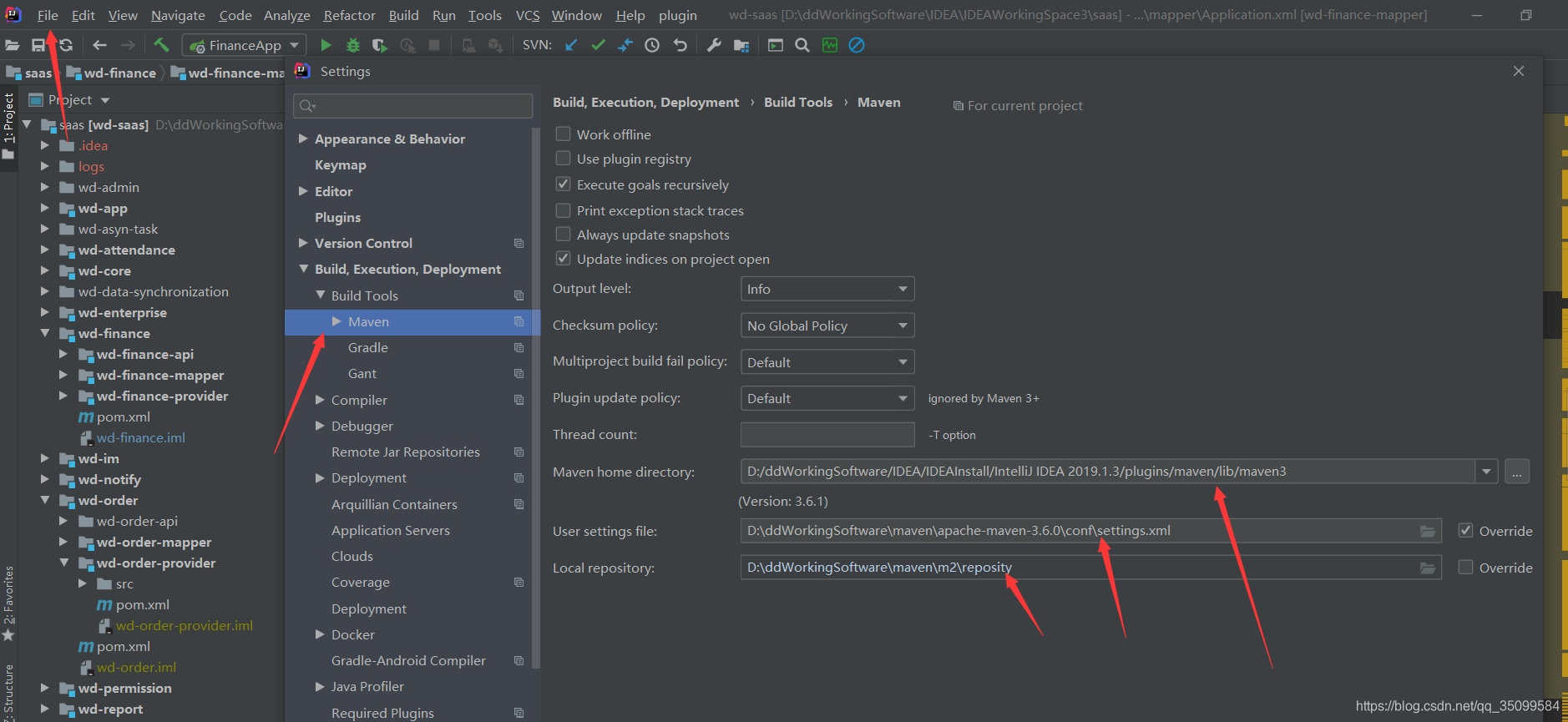The width and height of the screenshot is (1568, 722).
Task: Open the Output level Info dropdown
Action: pyautogui.click(x=827, y=289)
